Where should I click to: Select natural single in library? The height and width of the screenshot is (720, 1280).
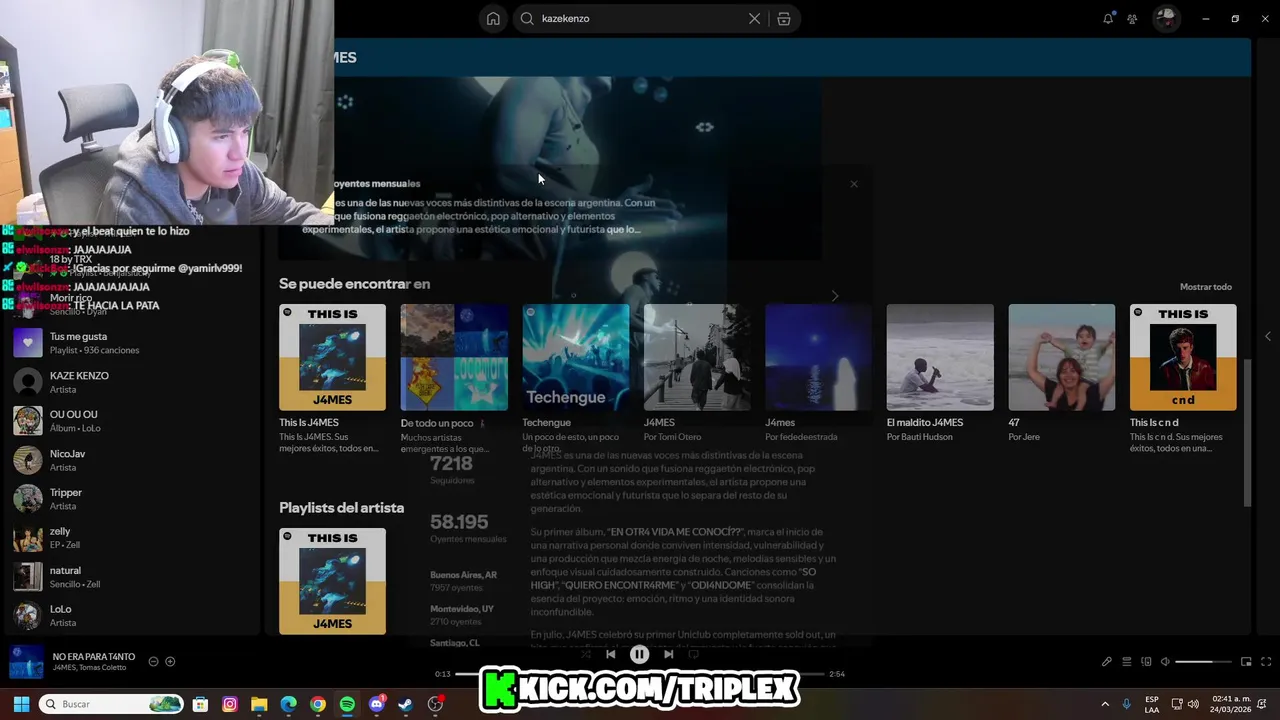(130, 577)
